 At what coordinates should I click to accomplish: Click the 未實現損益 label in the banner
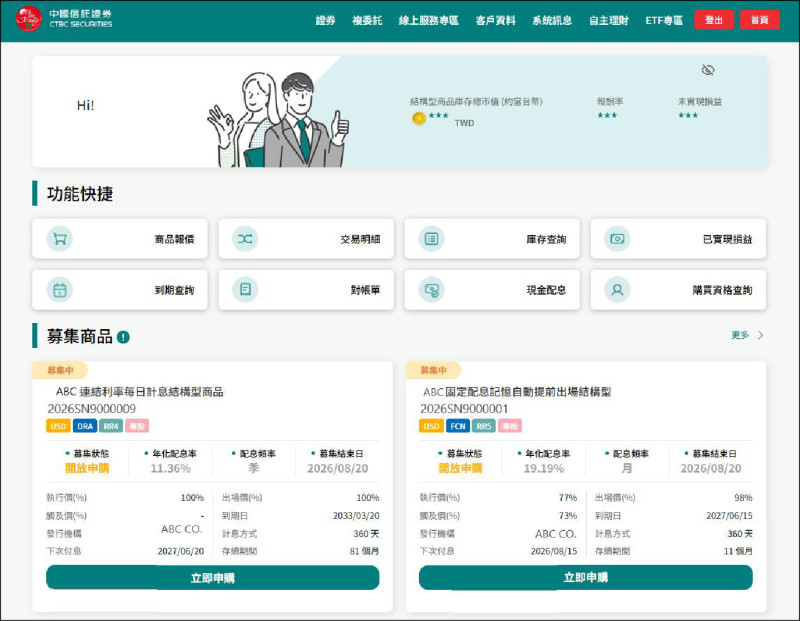(699, 102)
